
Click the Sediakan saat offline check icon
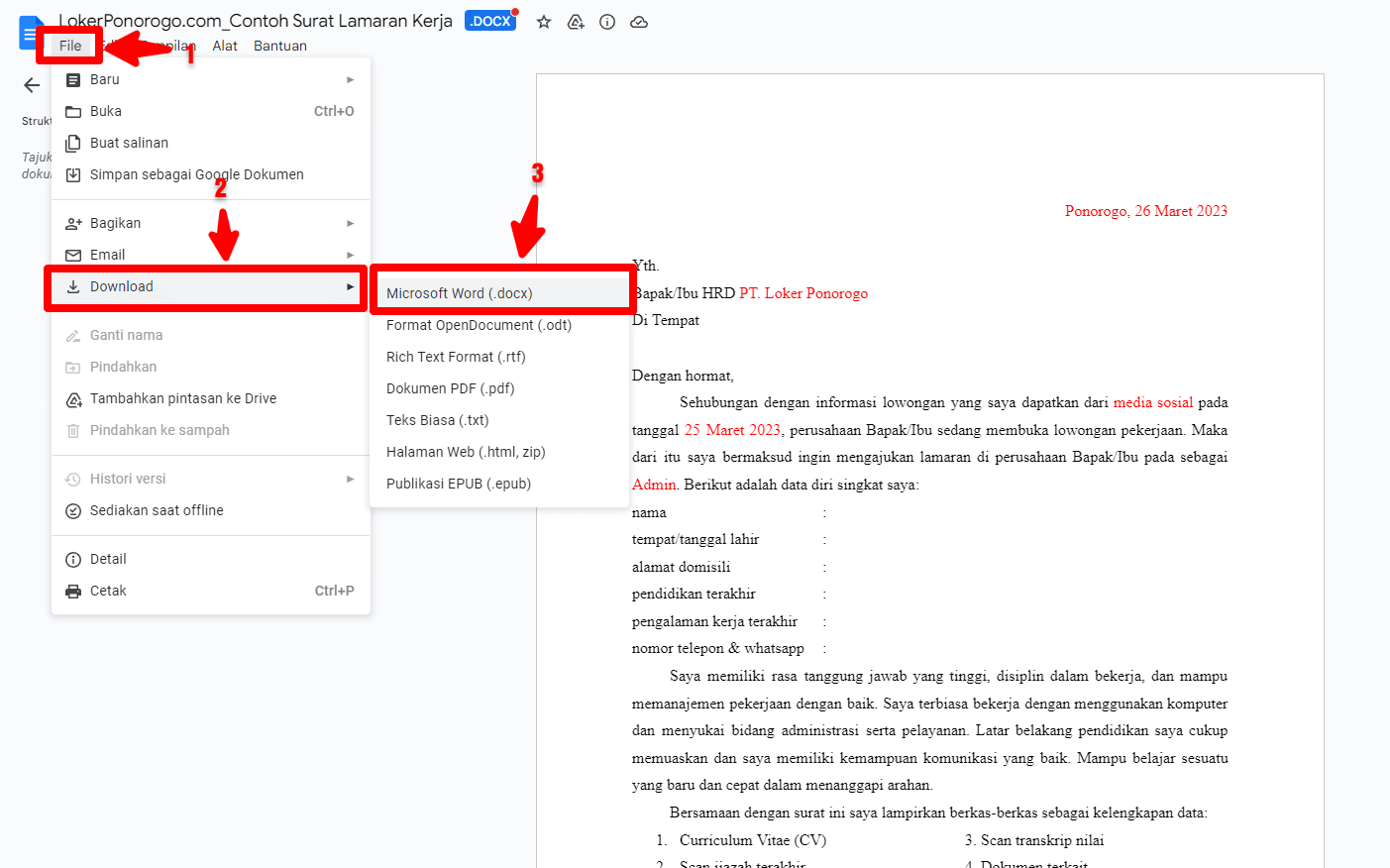pyautogui.click(x=73, y=511)
